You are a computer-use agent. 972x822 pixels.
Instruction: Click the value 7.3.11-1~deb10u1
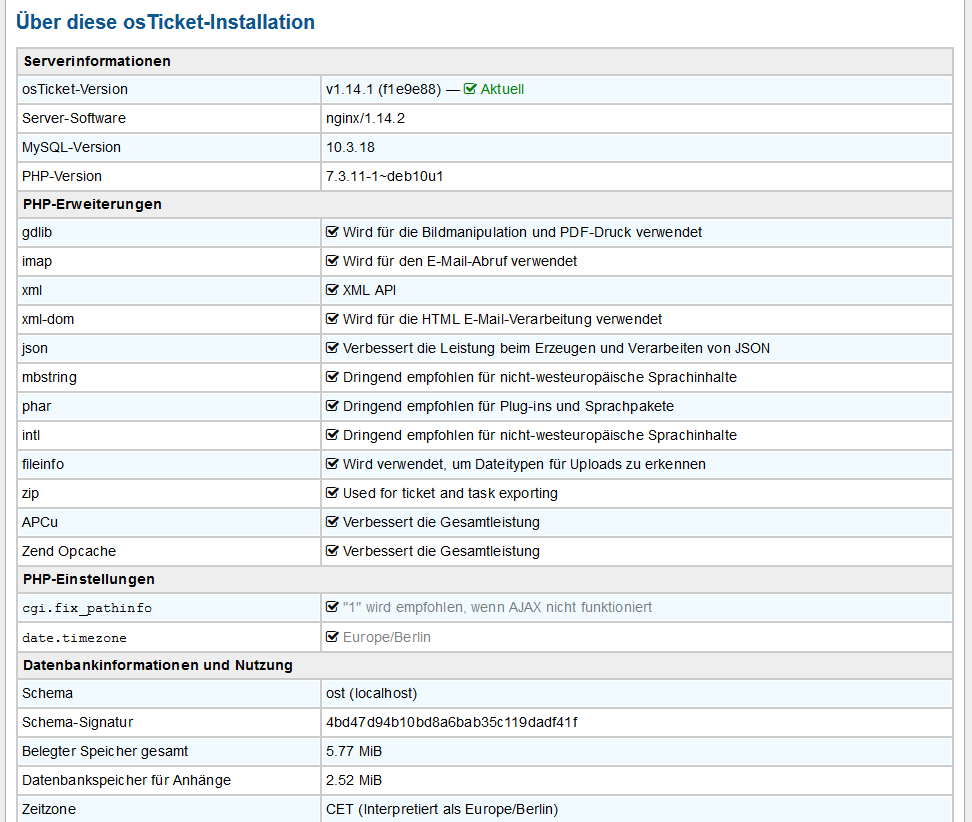[385, 176]
